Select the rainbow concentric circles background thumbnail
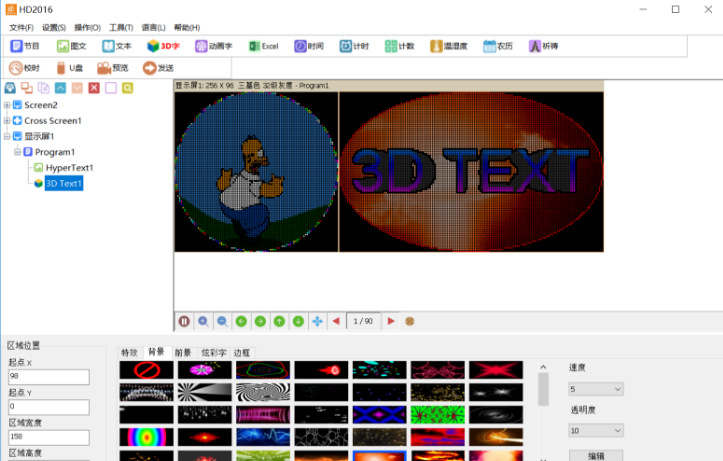Image resolution: width=723 pixels, height=461 pixels. point(147,437)
